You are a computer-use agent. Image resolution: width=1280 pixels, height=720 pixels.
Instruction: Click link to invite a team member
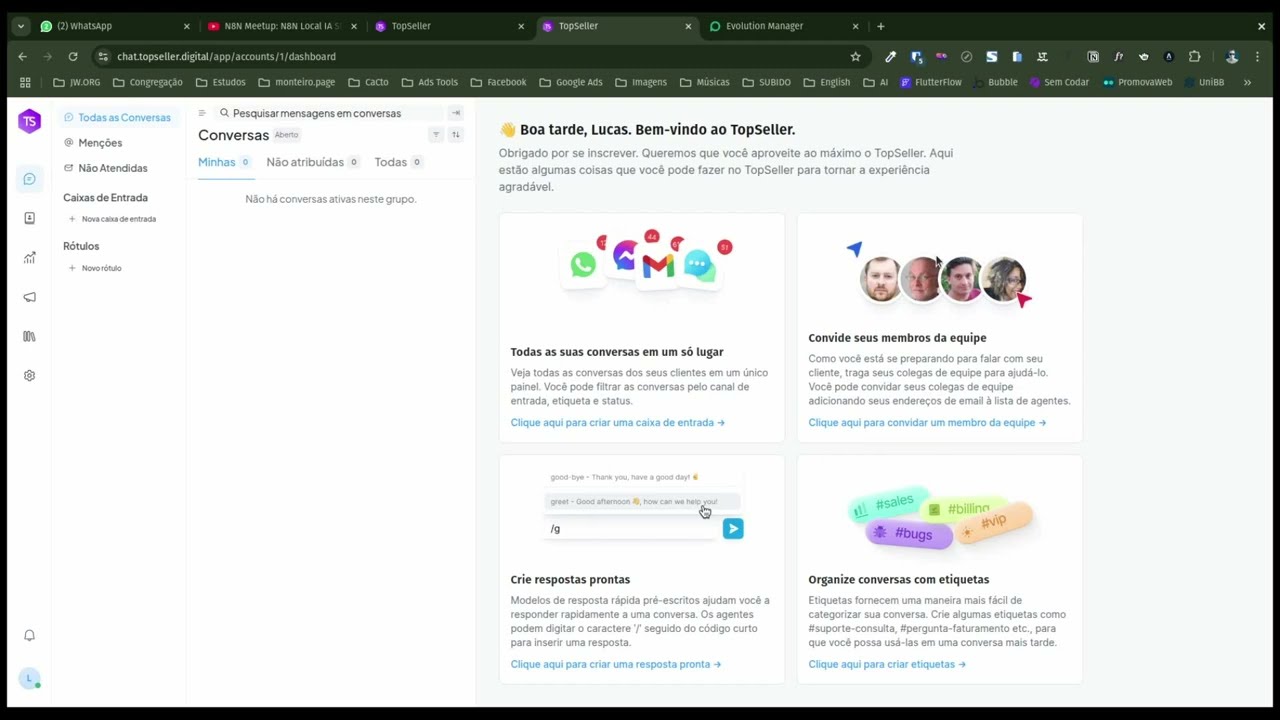[x=927, y=422]
